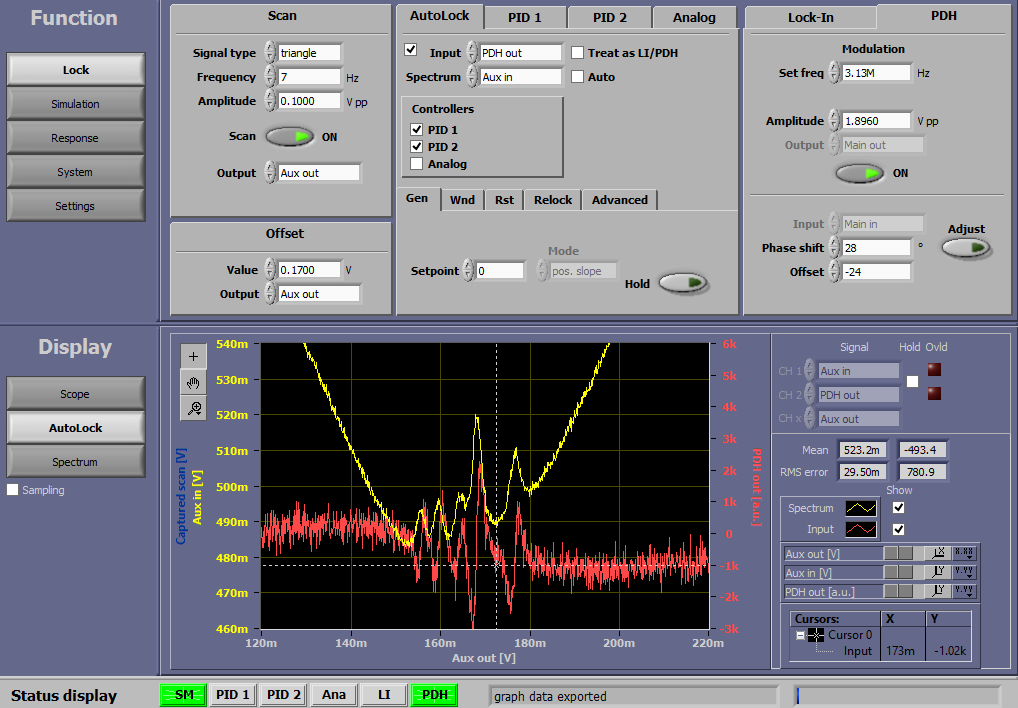Click the Set freq 3.13M field

pos(876,73)
